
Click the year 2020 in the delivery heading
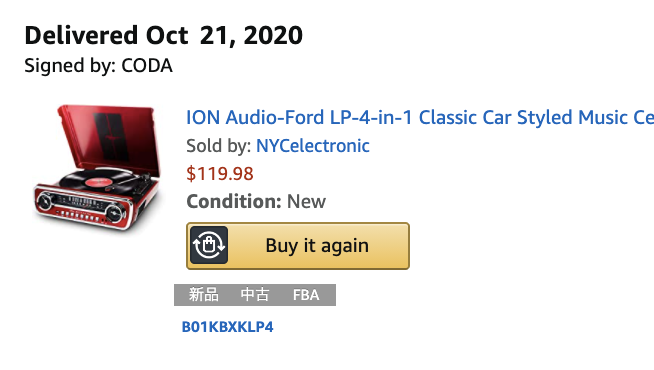click(x=273, y=35)
